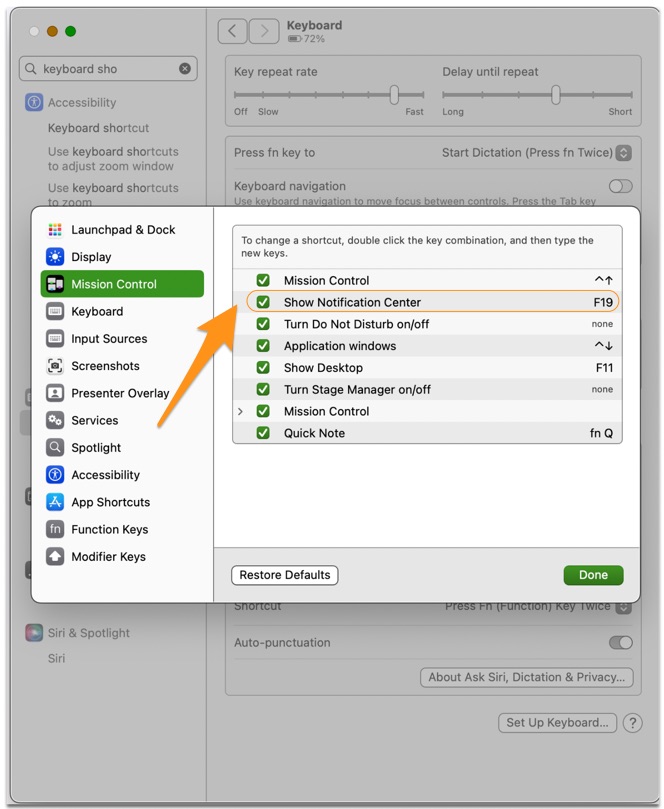Screen dimensions: 664x809
Task: Clear the search field with X icon
Action: (185, 69)
